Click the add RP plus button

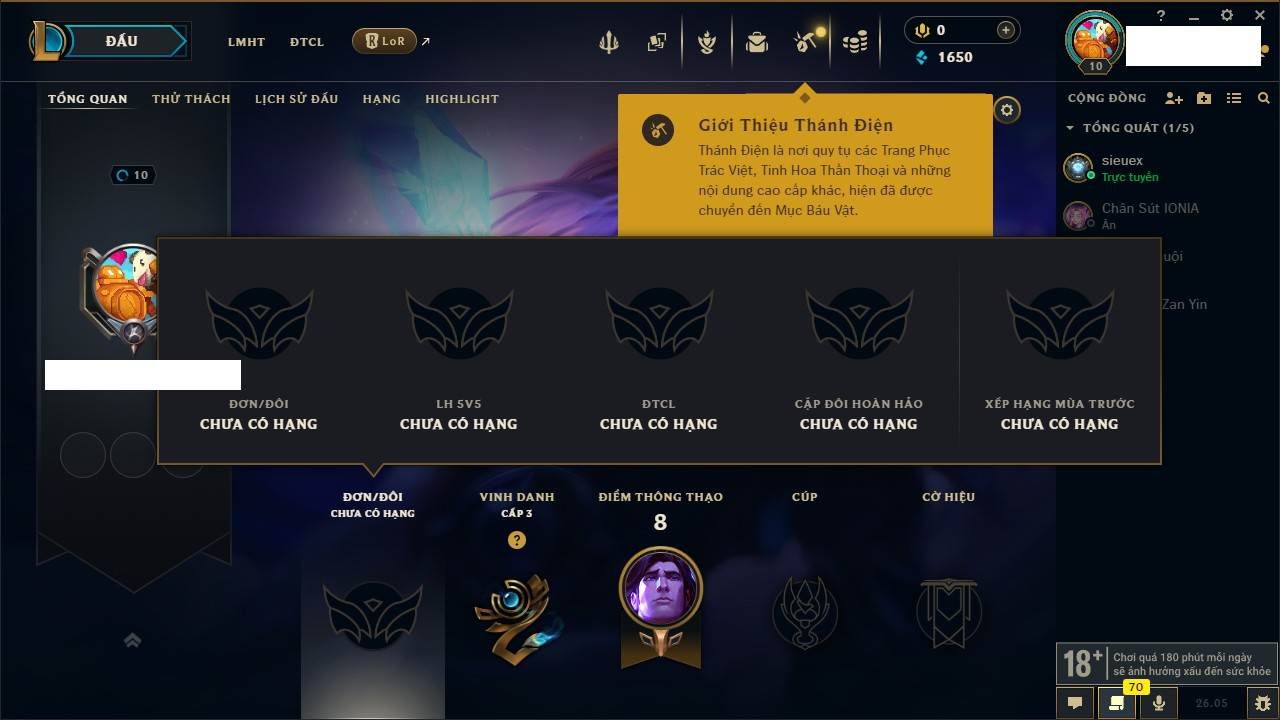[1005, 30]
